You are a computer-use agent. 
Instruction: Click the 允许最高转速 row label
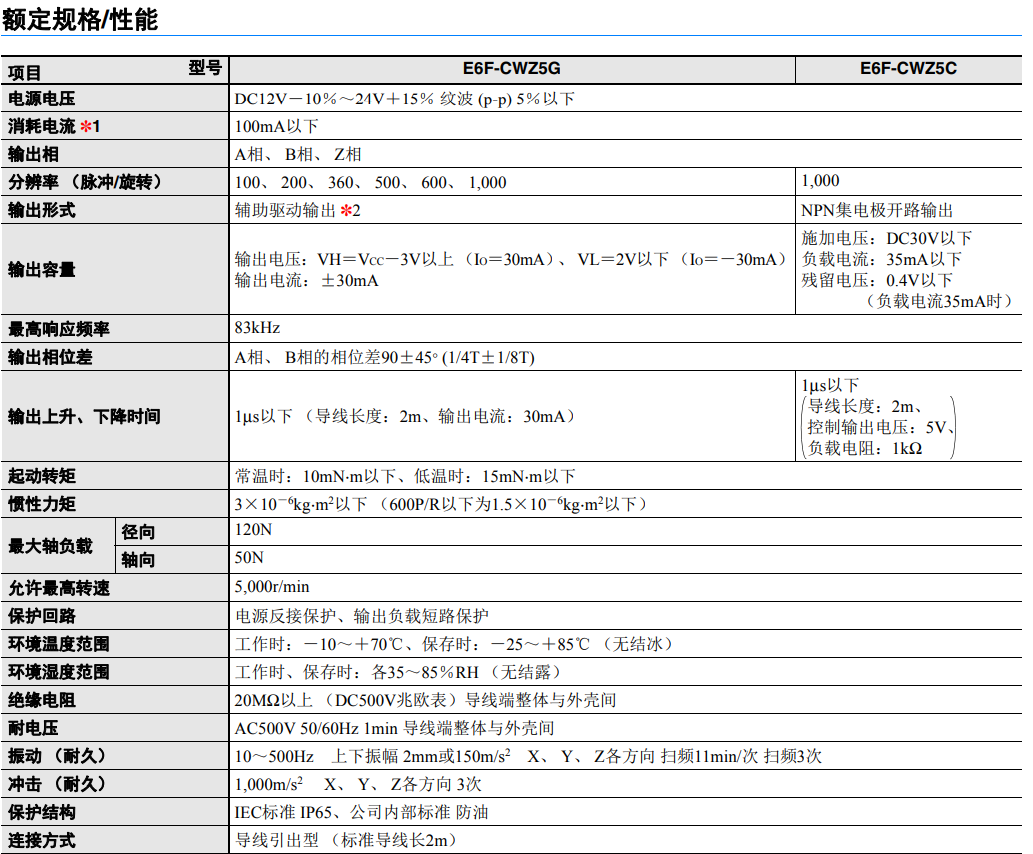(59, 588)
